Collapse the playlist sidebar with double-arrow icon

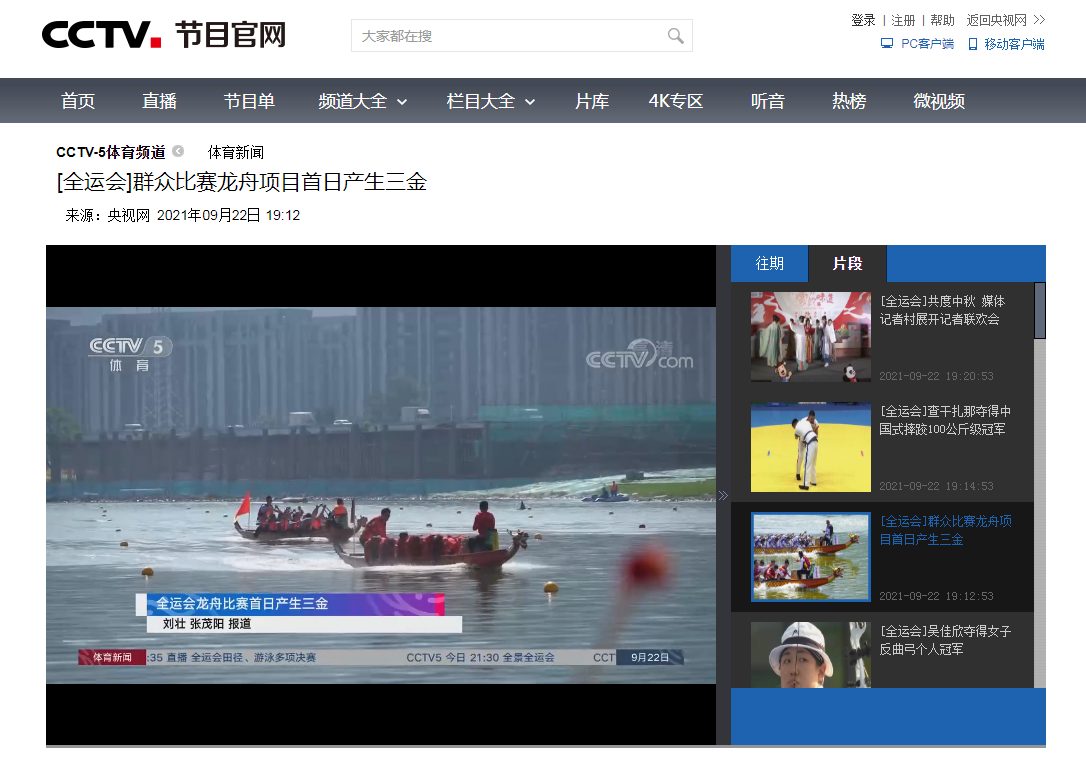pyautogui.click(x=723, y=495)
